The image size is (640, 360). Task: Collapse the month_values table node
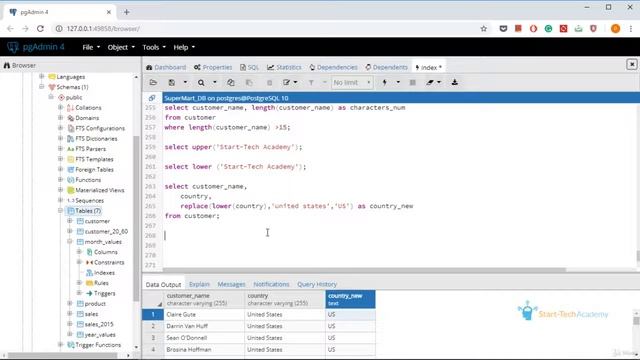70,242
